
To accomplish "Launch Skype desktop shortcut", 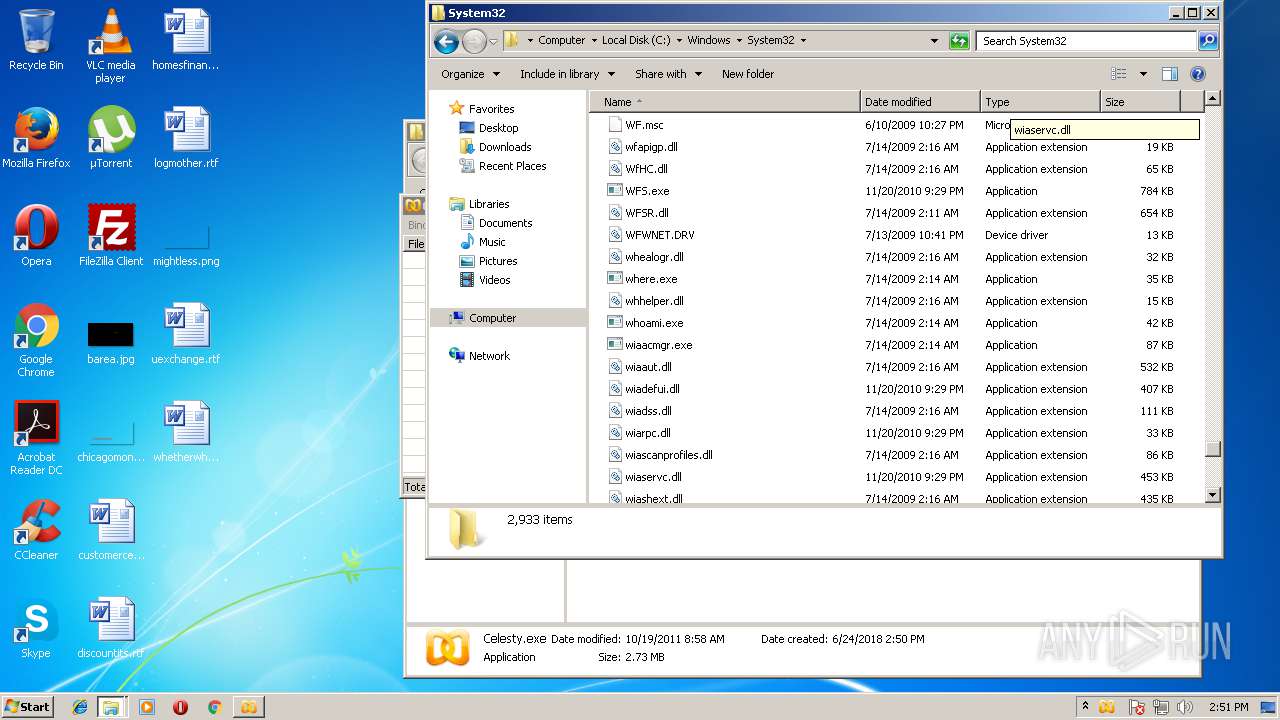I will click(x=36, y=628).
